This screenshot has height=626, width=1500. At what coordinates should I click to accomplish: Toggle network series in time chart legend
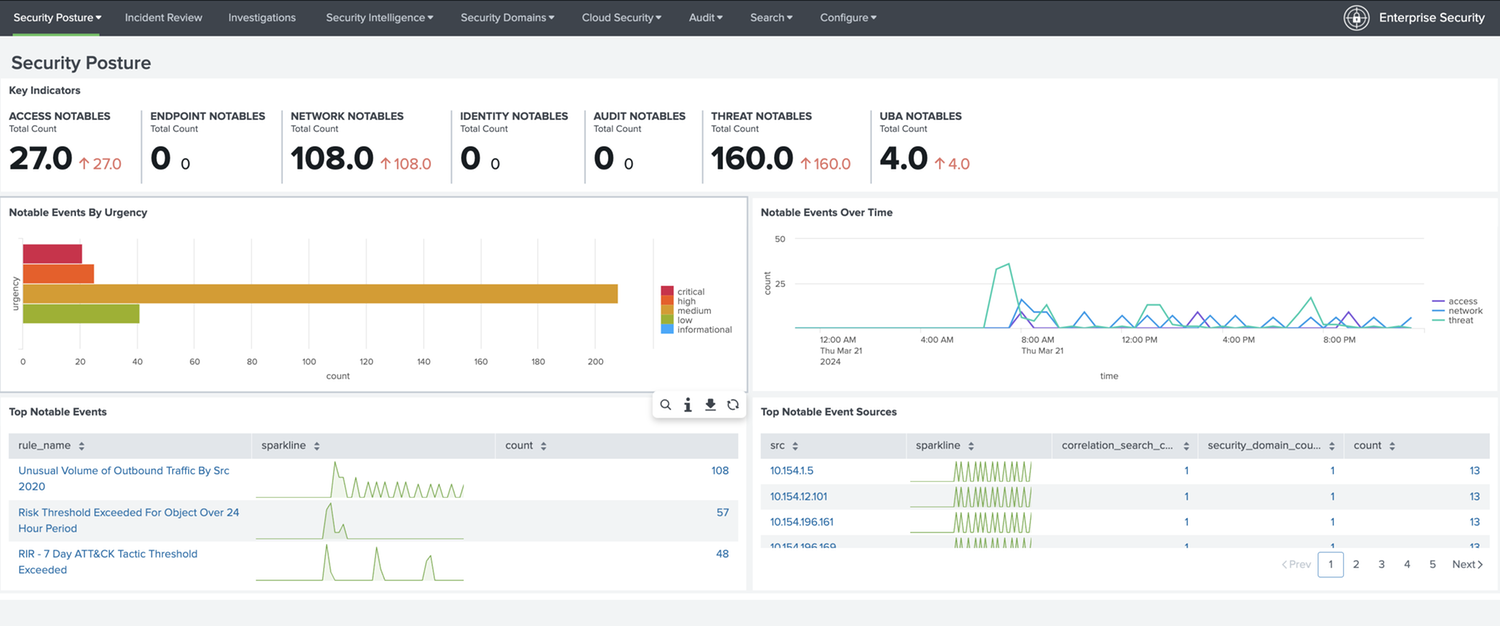1465,311
